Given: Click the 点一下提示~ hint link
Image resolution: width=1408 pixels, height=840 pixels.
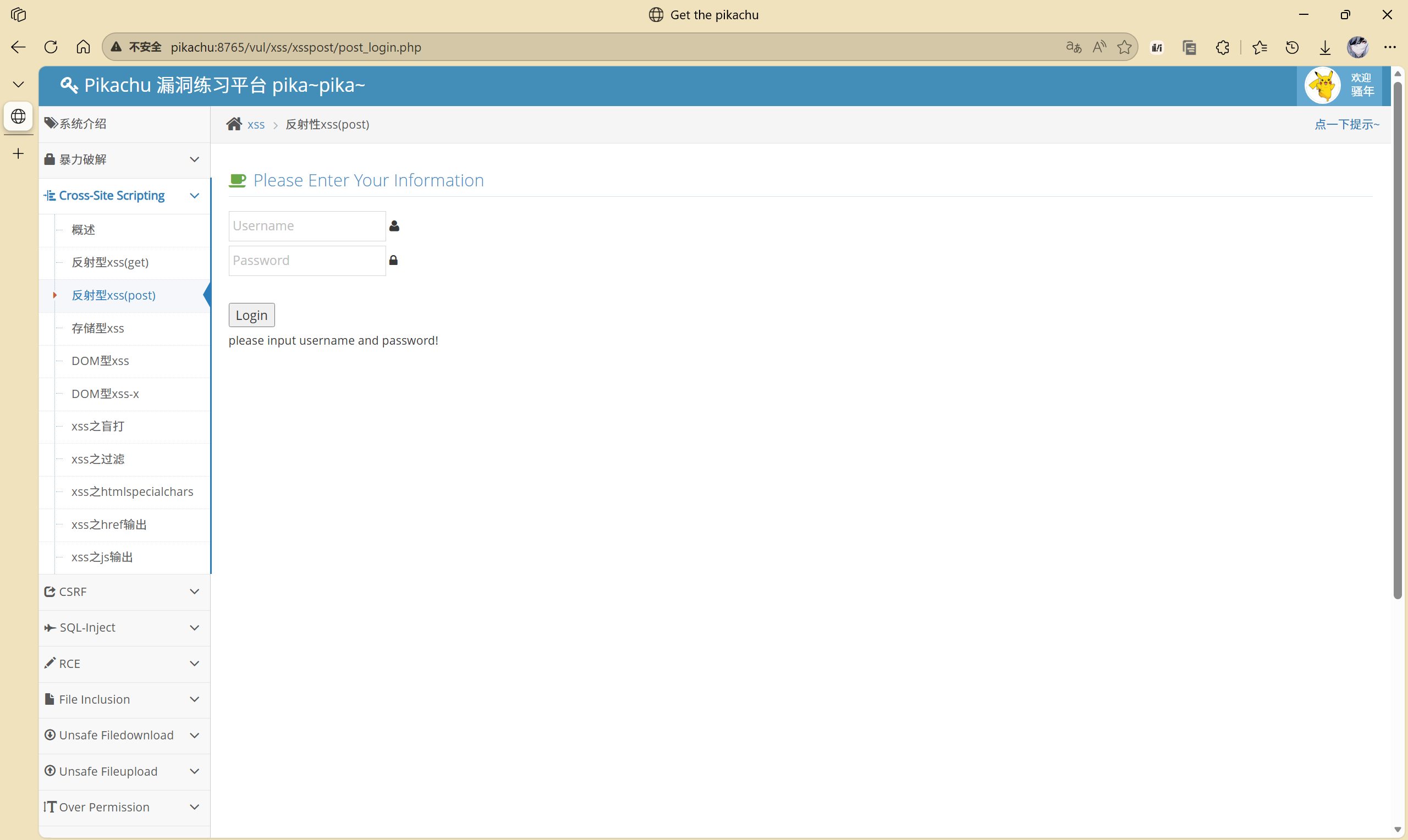Looking at the screenshot, I should [1346, 125].
